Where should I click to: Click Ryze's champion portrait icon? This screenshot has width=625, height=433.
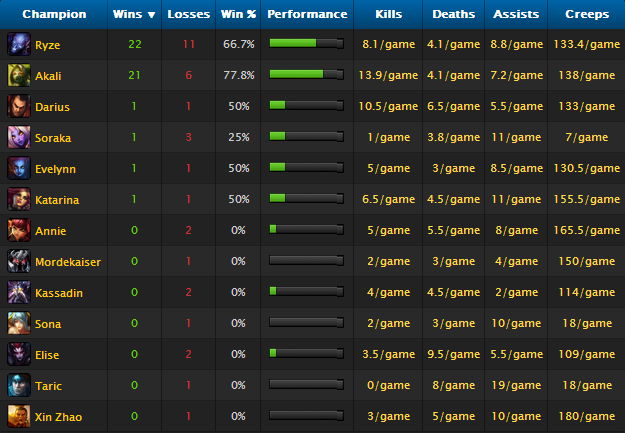[x=19, y=44]
